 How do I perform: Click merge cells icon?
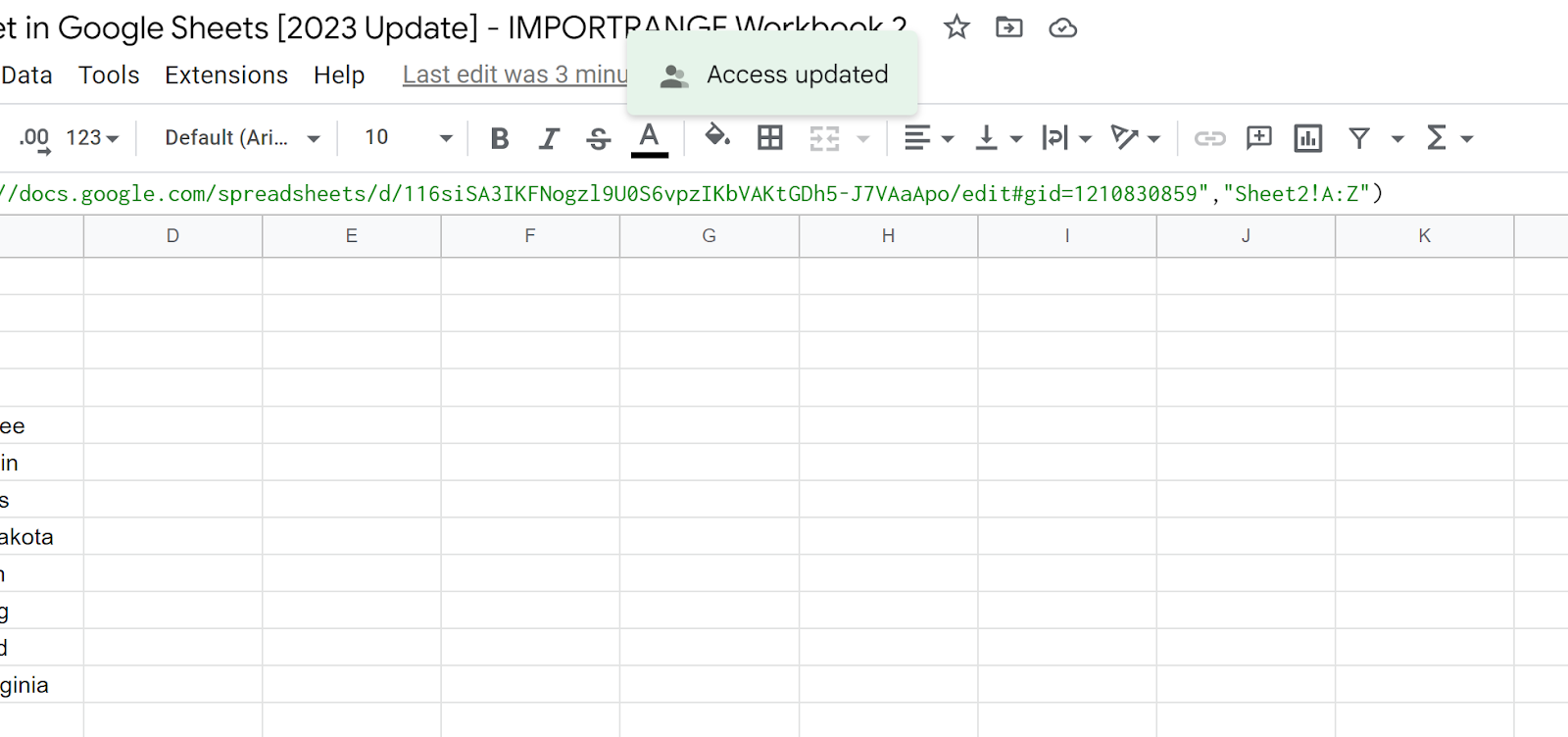(825, 138)
